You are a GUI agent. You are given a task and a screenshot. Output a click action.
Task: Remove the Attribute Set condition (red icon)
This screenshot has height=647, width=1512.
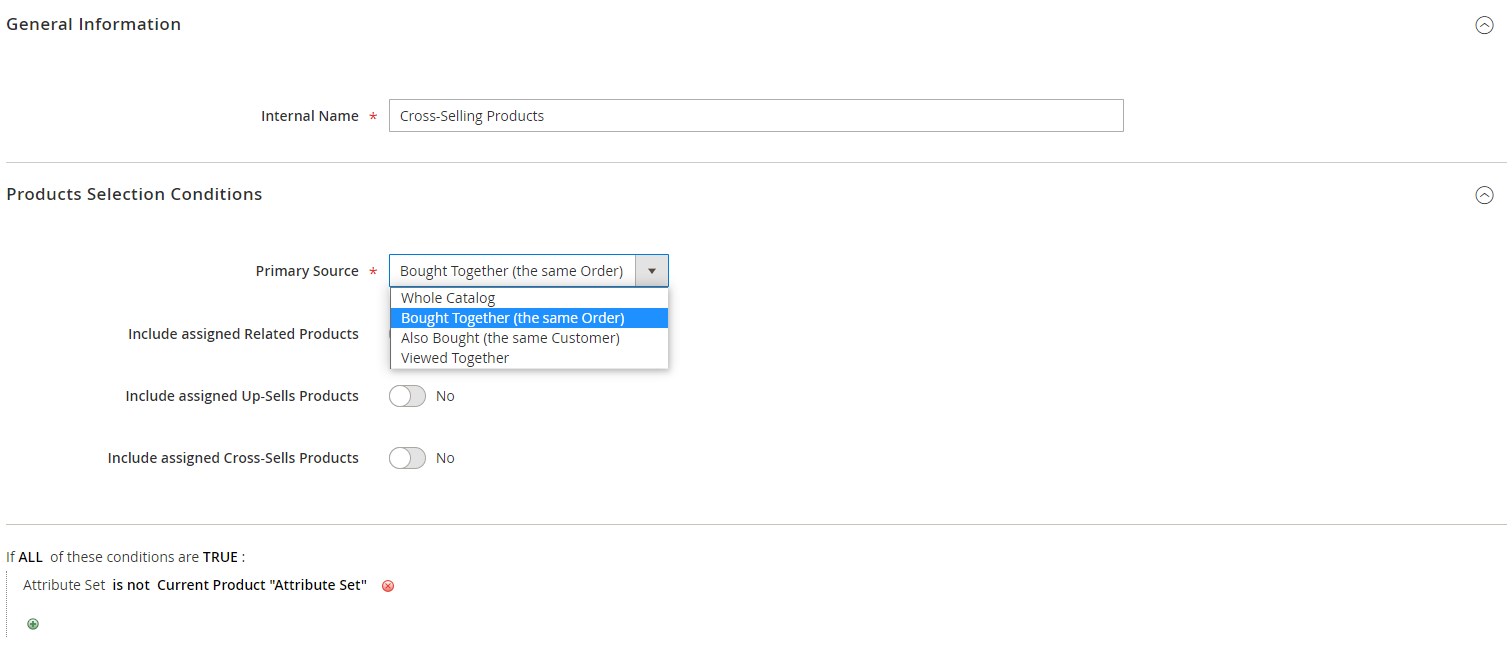click(x=388, y=586)
